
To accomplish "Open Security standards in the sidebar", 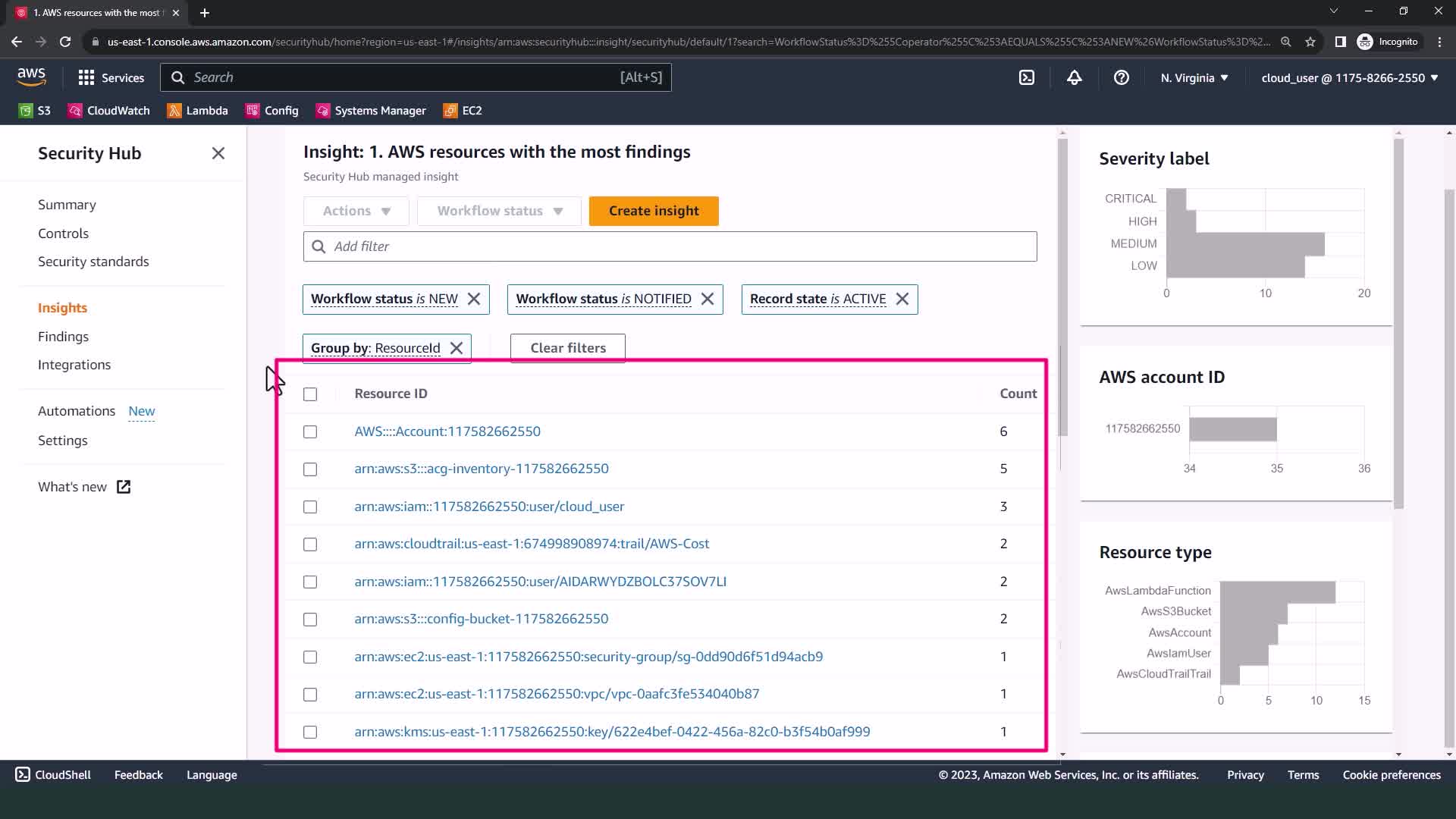I will click(93, 262).
